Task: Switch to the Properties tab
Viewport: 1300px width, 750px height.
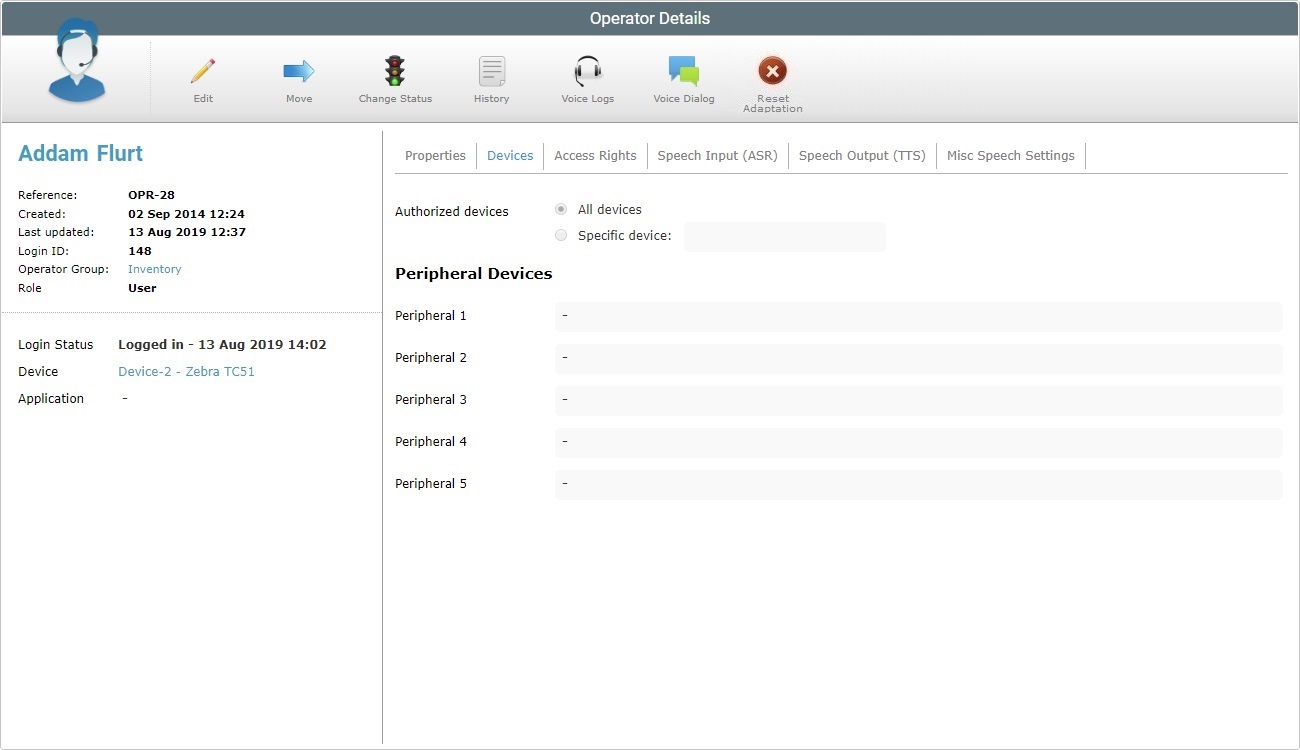Action: (435, 155)
